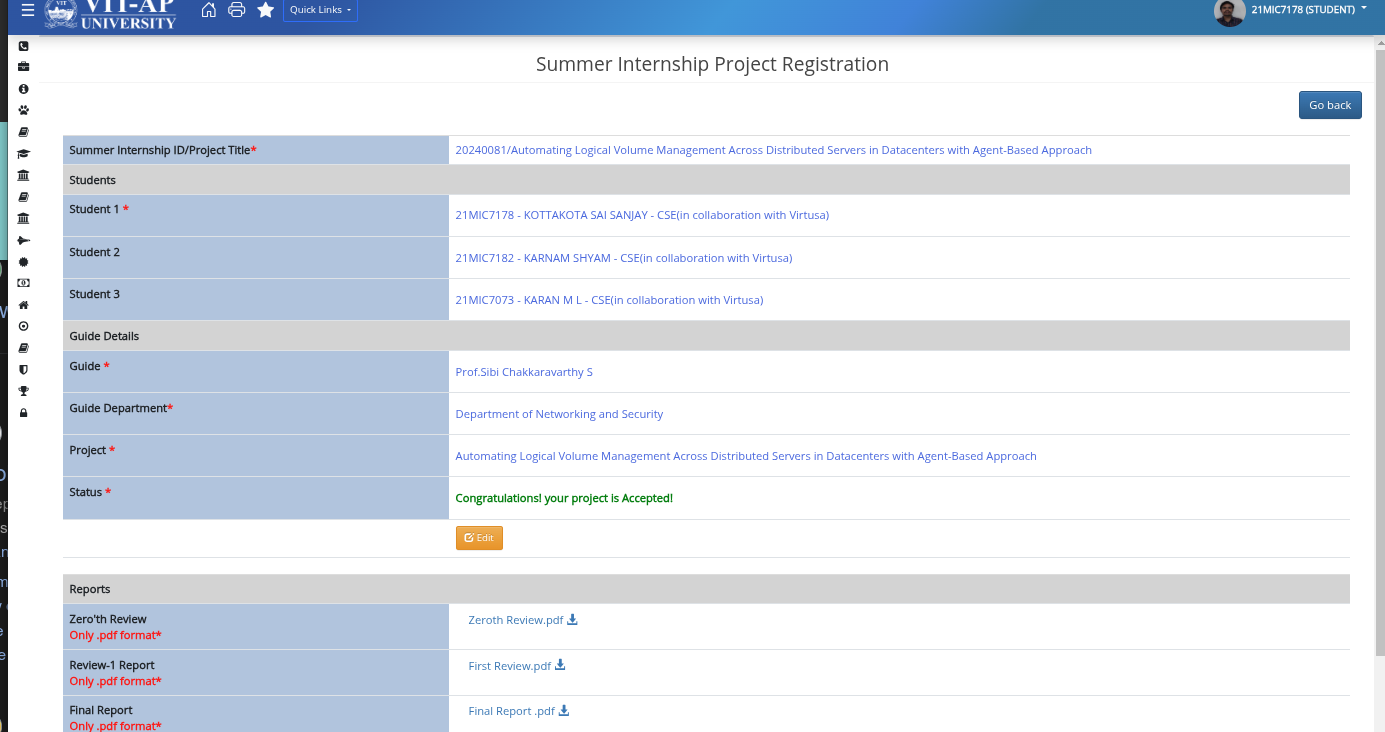Image resolution: width=1385 pixels, height=732 pixels.
Task: Open the shield icon in the sidebar
Action: (24, 369)
